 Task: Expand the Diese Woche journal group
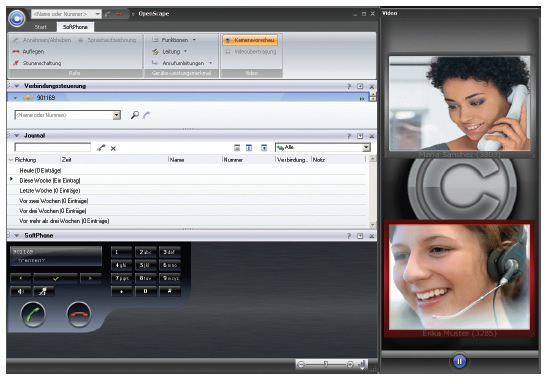click(11, 179)
